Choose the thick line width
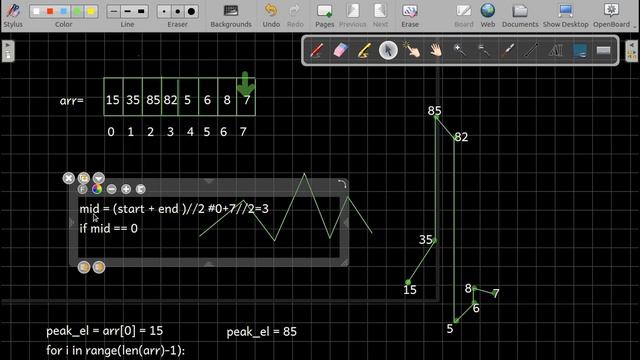This screenshot has width=640, height=360. pos(141,11)
